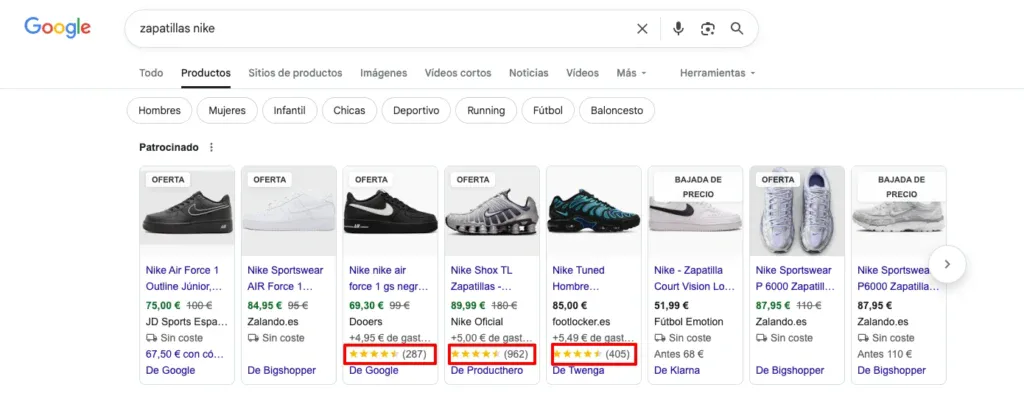1024x404 pixels.
Task: Toggle the Running filter chip
Action: click(485, 110)
